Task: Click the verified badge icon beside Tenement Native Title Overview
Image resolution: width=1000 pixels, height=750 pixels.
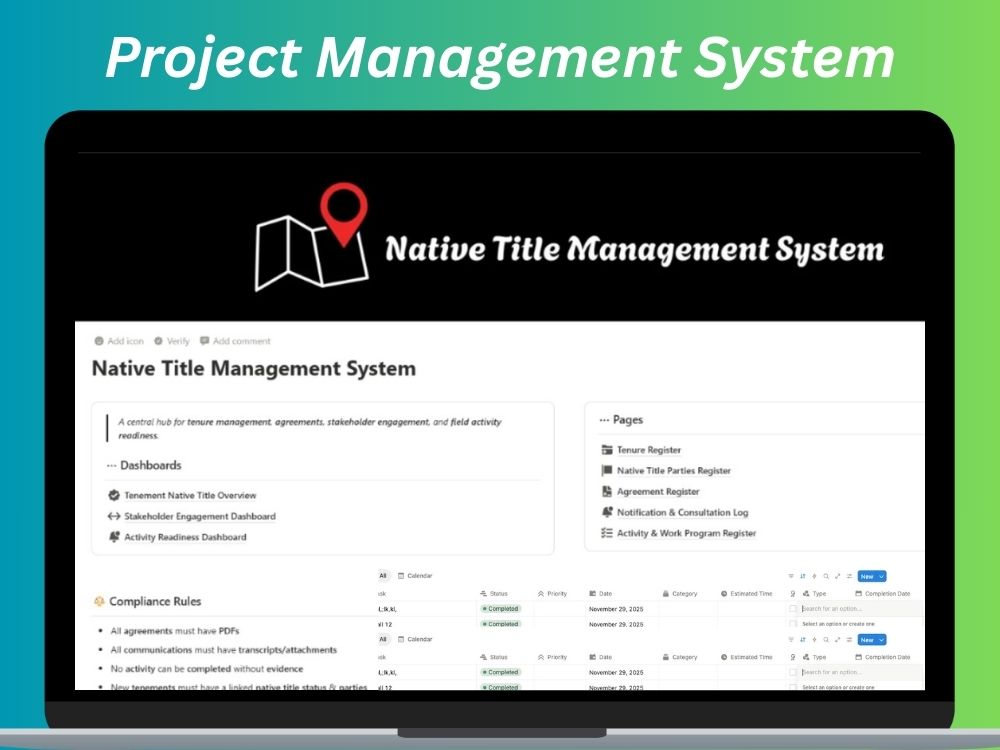Action: tap(114, 495)
